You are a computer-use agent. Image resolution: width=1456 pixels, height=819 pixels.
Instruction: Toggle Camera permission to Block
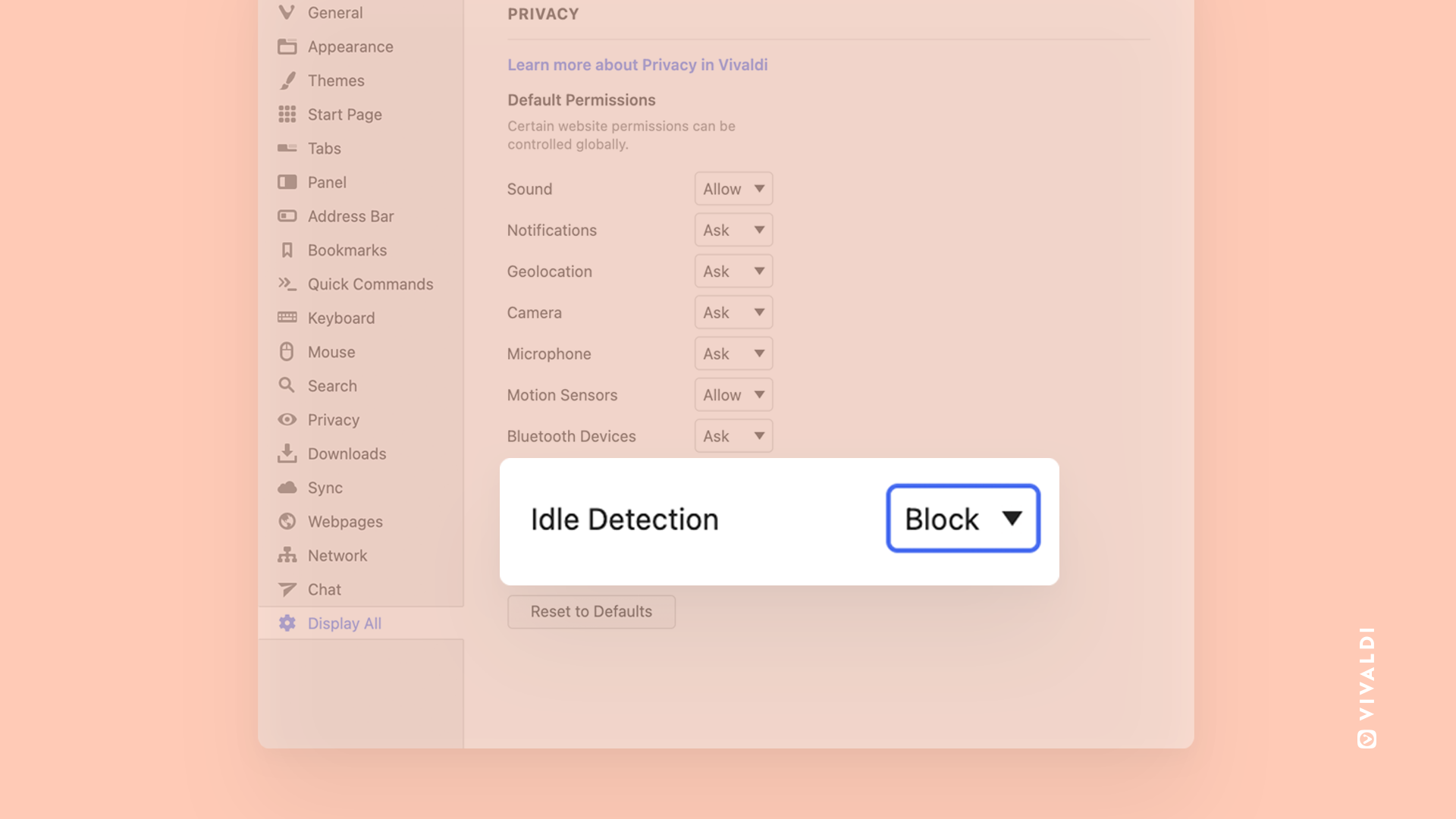pos(733,312)
